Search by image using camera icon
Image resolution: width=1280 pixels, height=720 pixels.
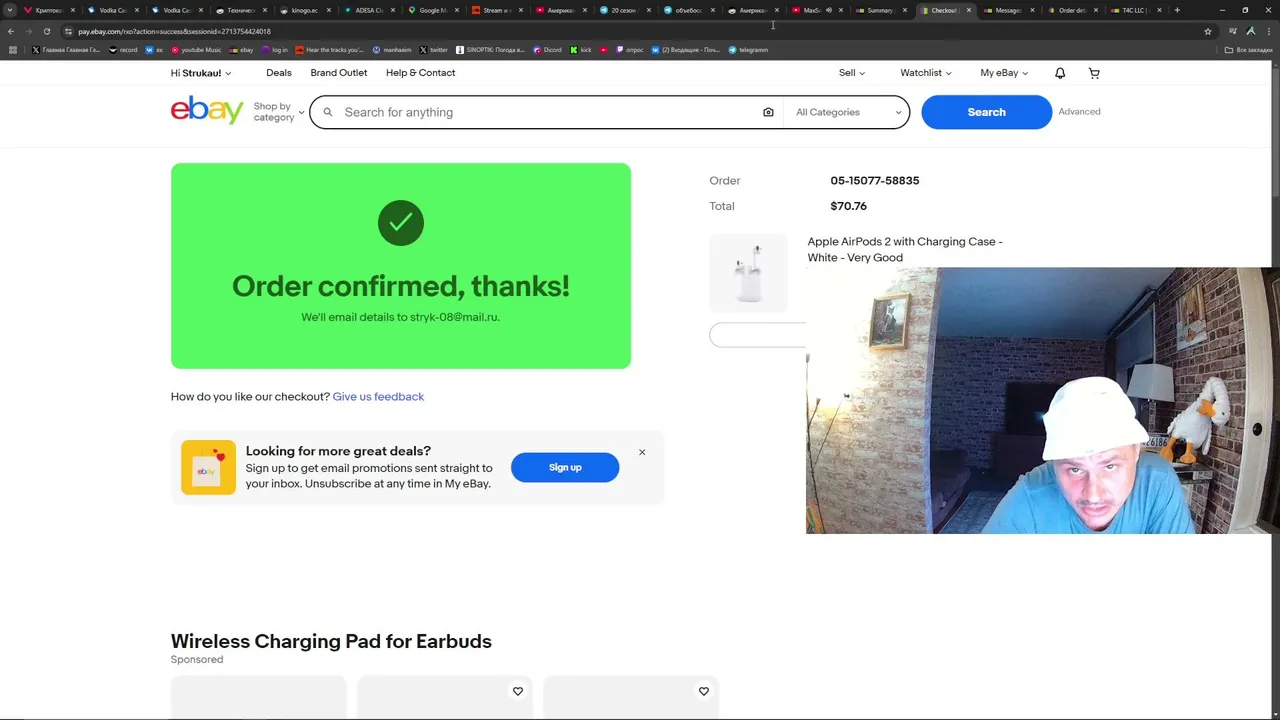(768, 112)
